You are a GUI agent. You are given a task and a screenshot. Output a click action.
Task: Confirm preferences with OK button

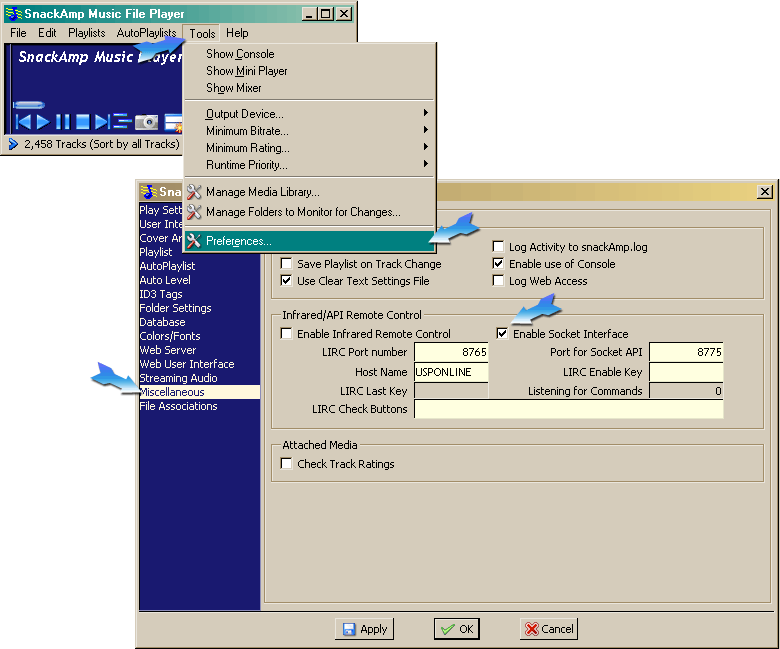click(x=457, y=629)
